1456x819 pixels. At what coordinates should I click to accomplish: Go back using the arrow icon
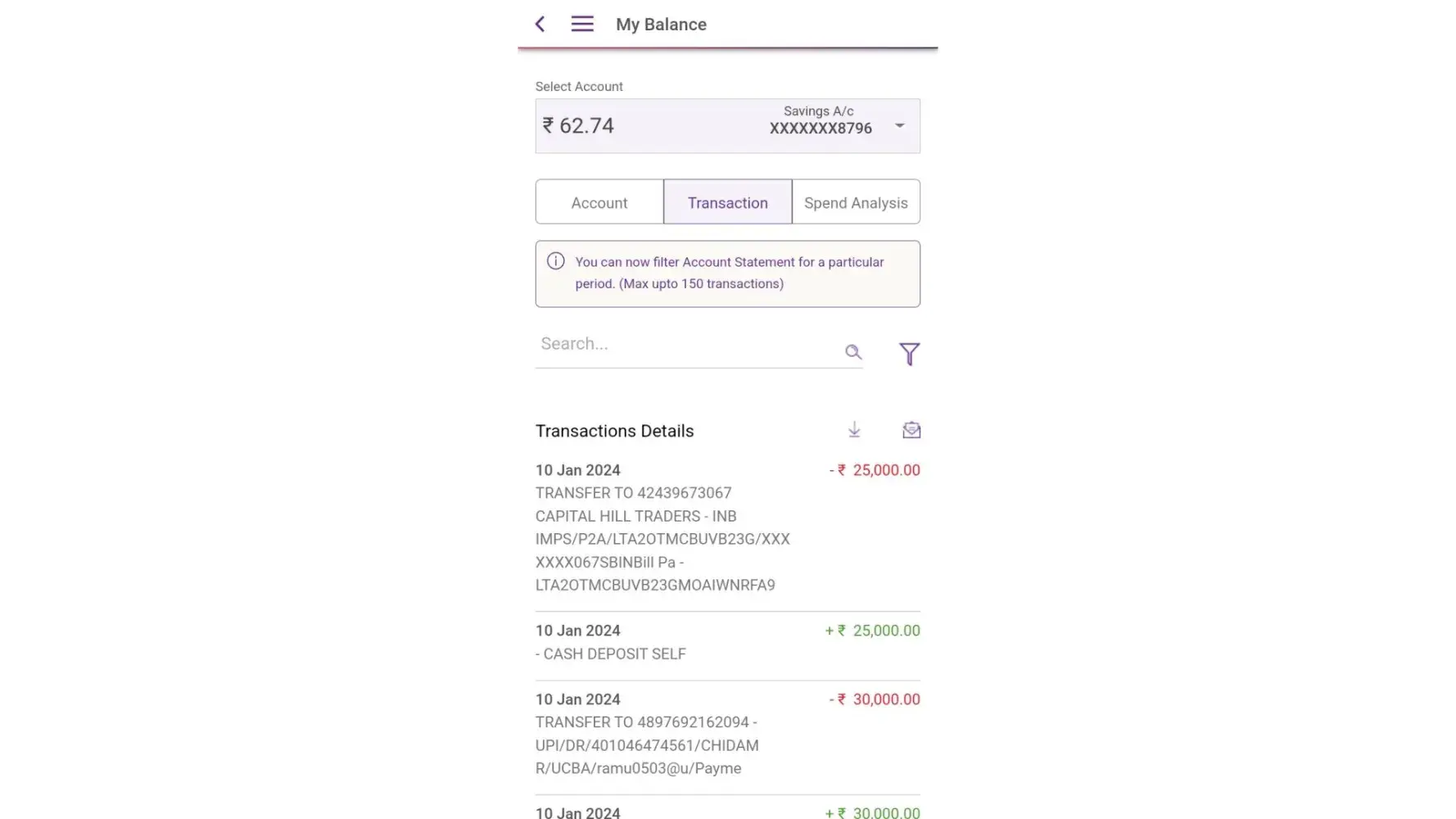click(540, 25)
